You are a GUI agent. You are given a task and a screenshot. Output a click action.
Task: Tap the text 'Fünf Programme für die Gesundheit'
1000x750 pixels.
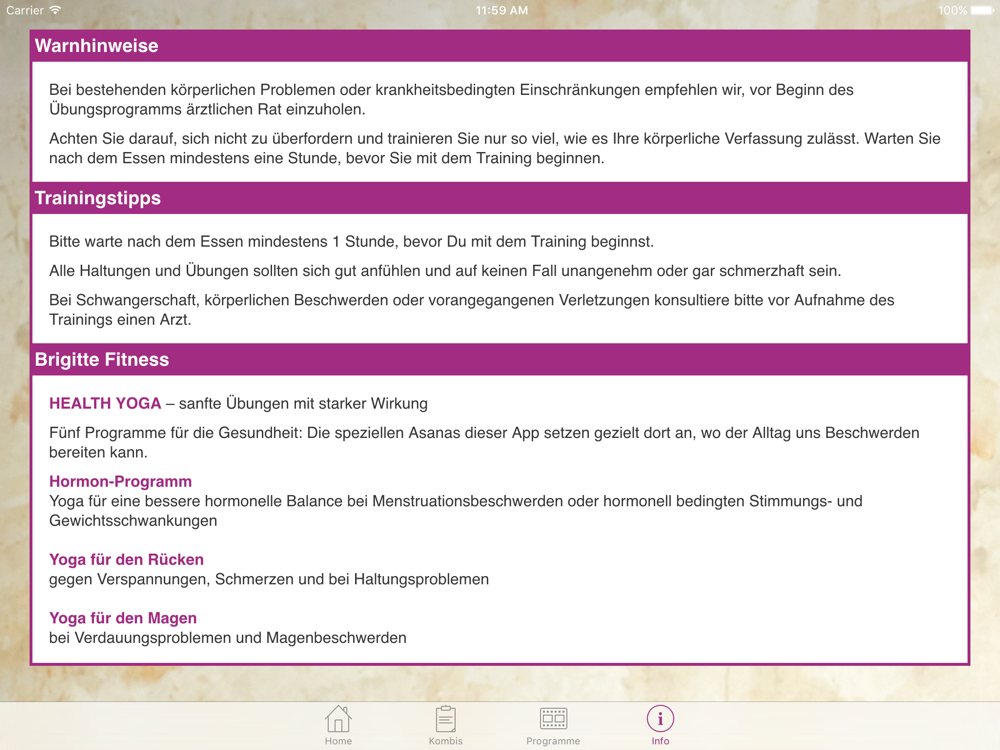click(484, 443)
